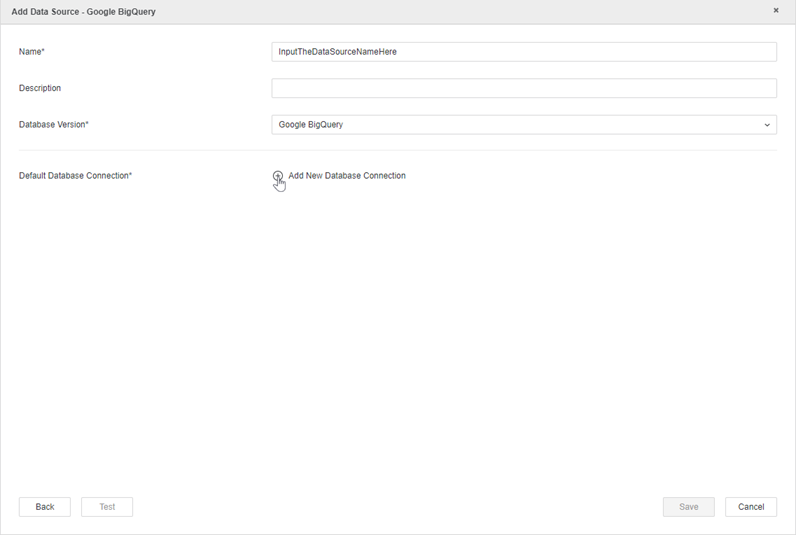Click the Default Database Connection* label
Screen dimensions: 796x535
click(x=75, y=176)
